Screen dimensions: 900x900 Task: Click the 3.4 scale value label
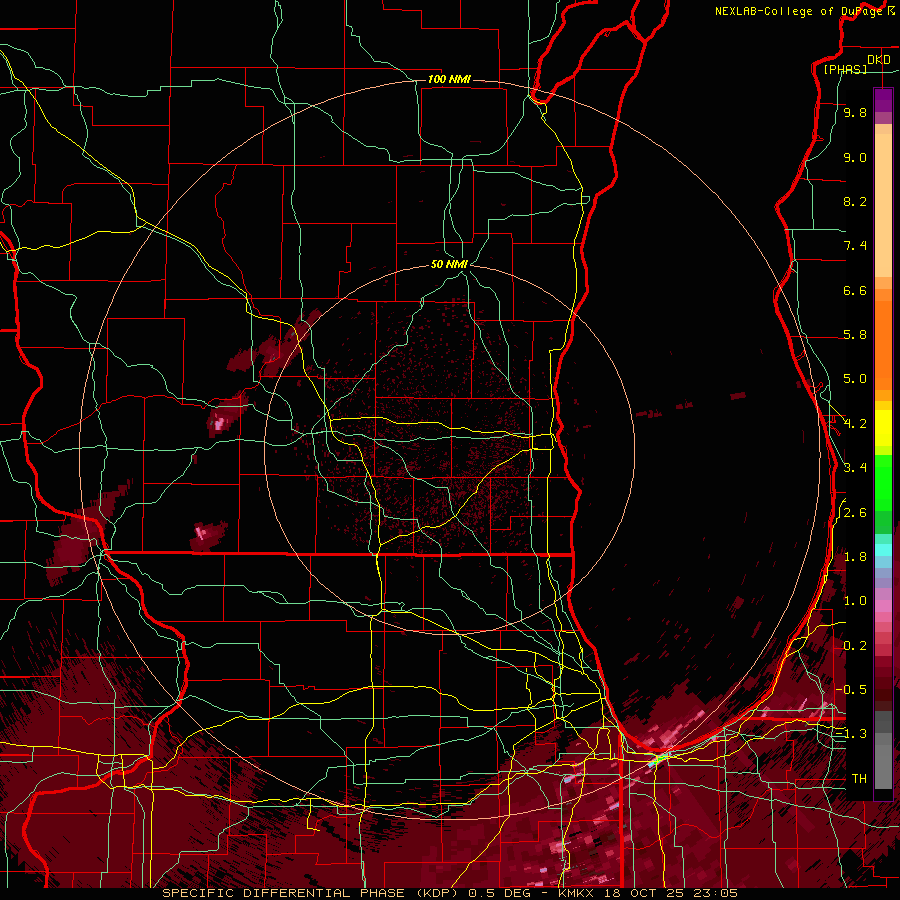(x=855, y=467)
